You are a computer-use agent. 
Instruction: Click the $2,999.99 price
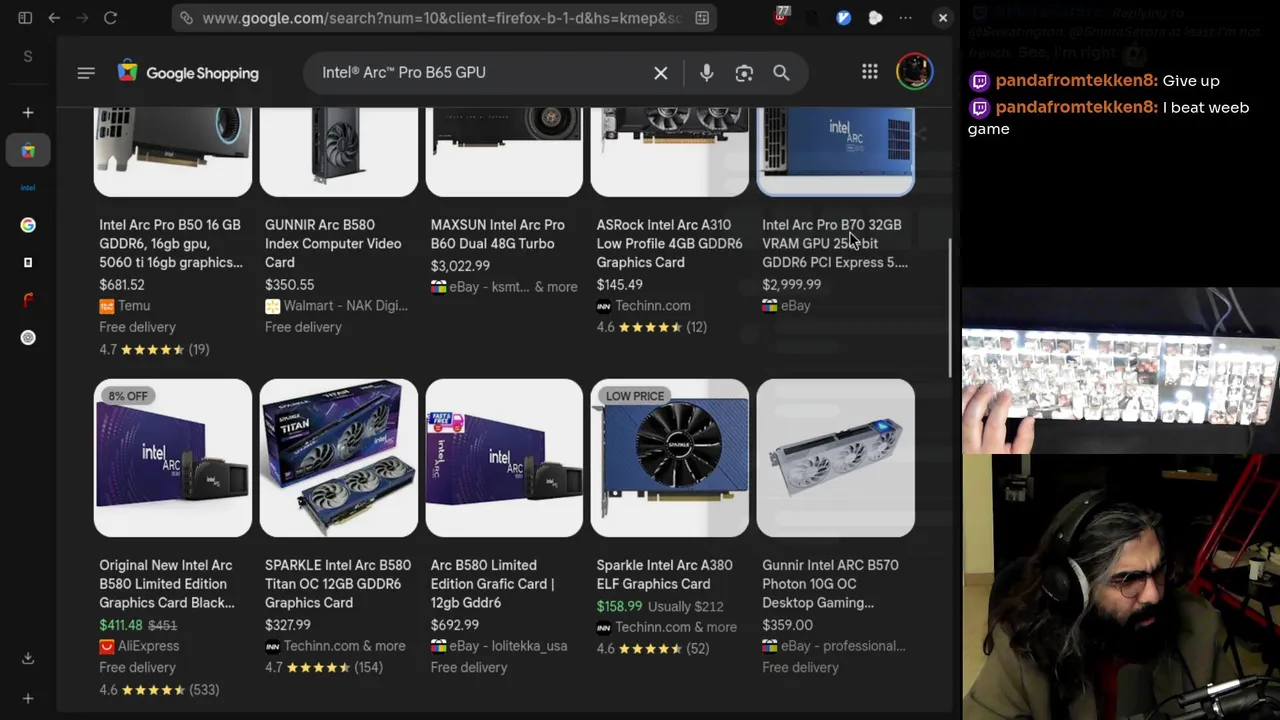pyautogui.click(x=791, y=285)
